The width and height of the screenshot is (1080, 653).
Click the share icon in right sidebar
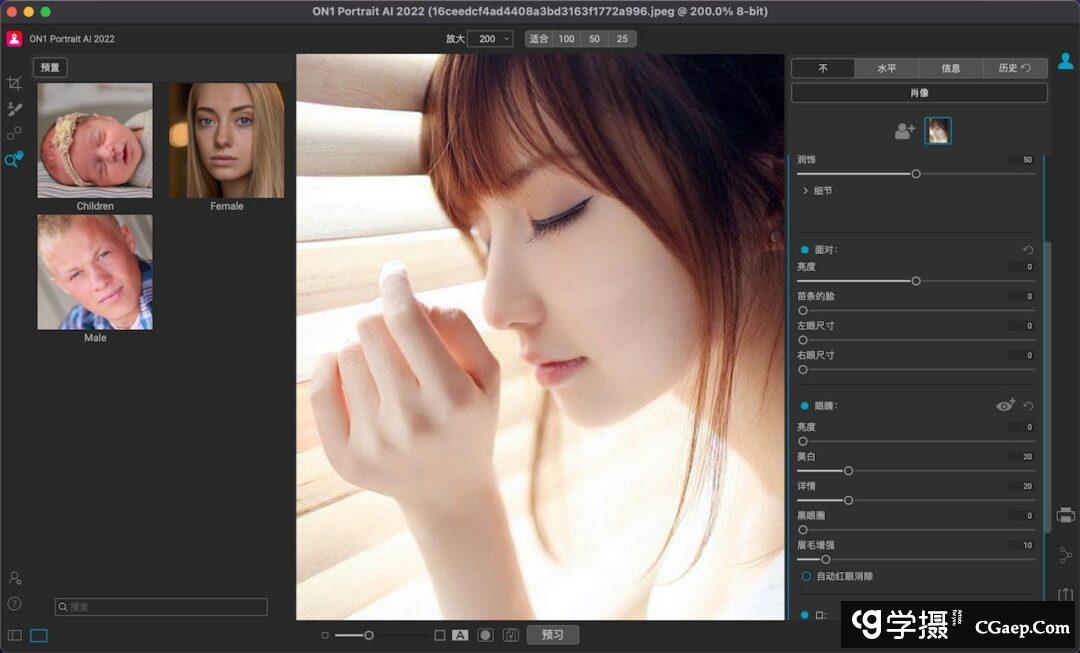point(1066,555)
